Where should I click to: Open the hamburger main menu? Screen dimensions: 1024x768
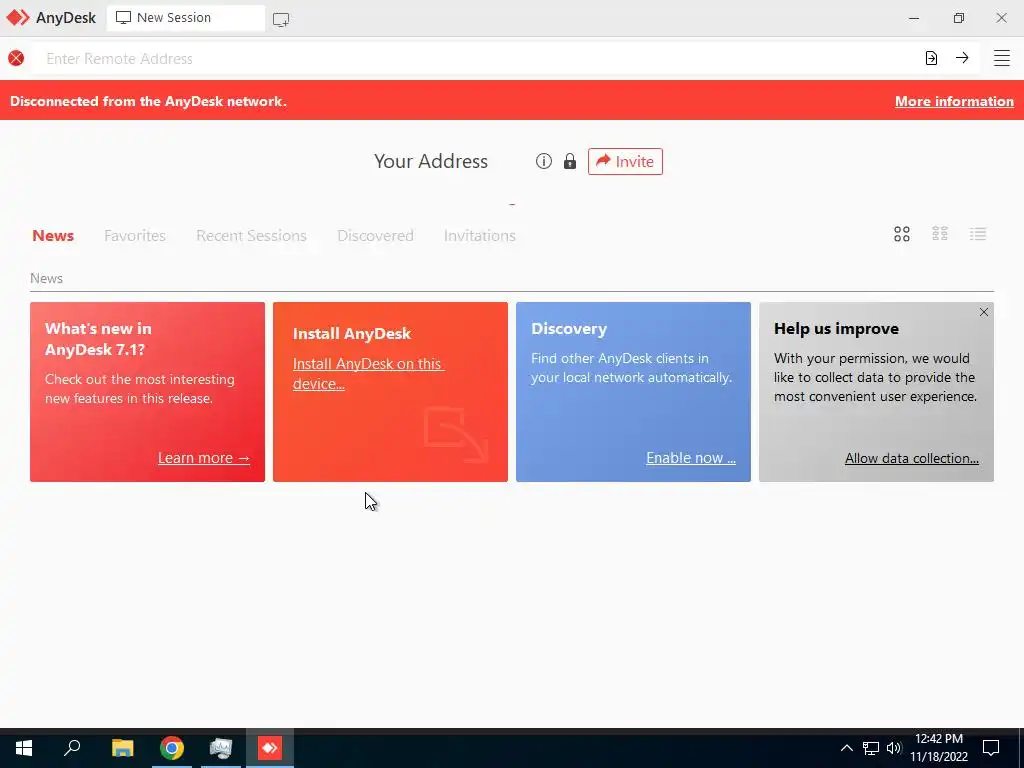pyautogui.click(x=1002, y=58)
